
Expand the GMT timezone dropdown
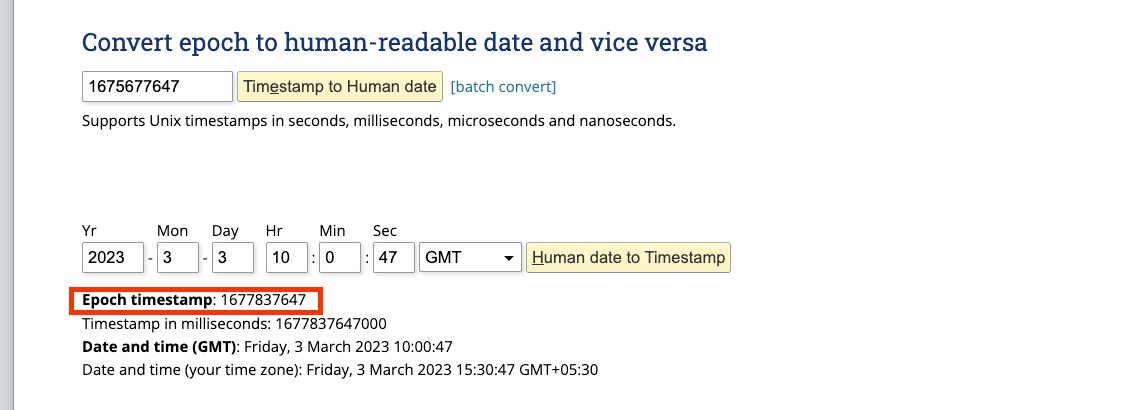(x=471, y=257)
